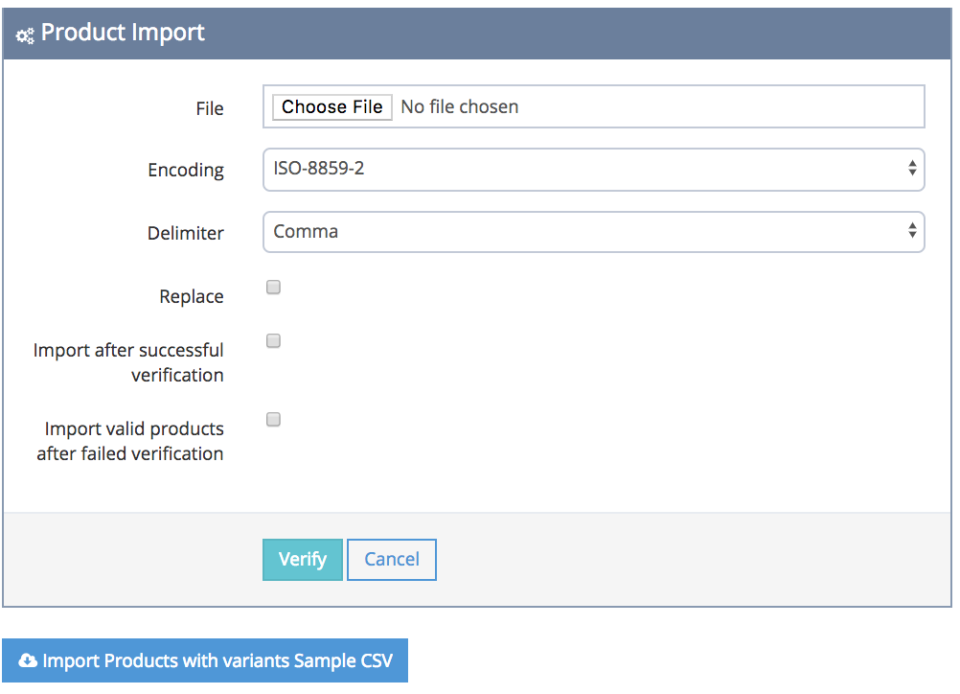960x694 pixels.
Task: Check Import after successful verification box
Action: (x=273, y=341)
